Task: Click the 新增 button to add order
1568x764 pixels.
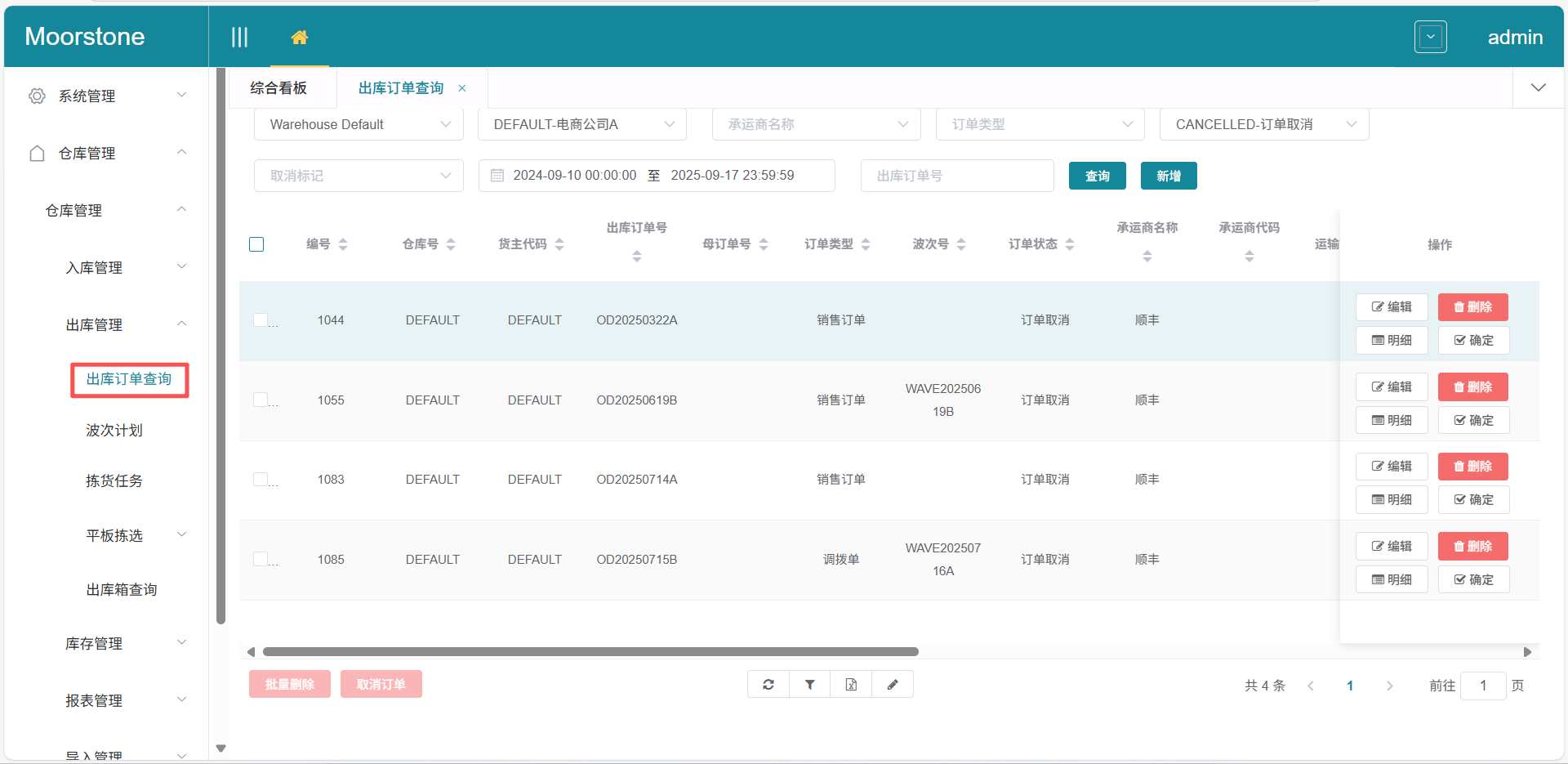Action: pos(1168,175)
